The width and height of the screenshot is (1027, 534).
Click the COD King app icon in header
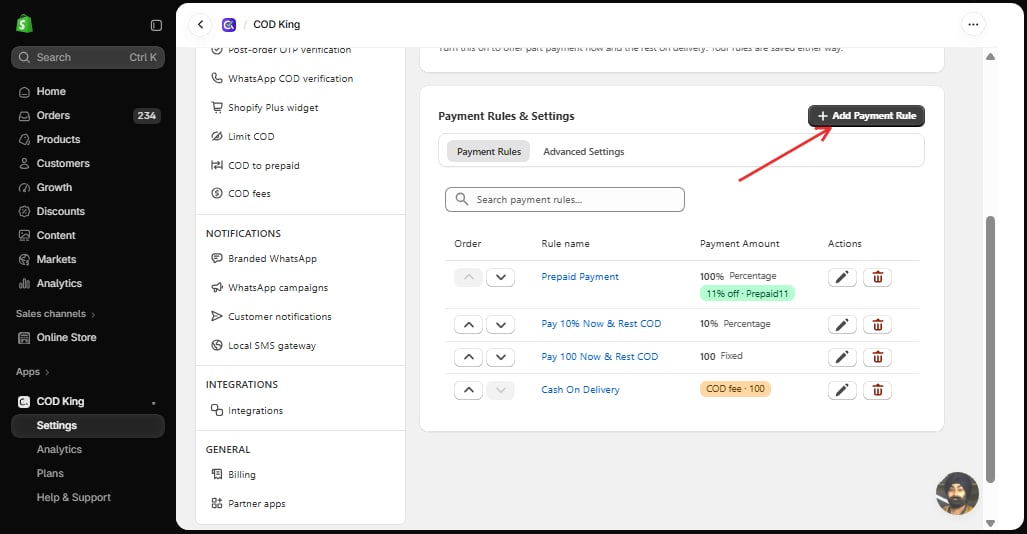(x=229, y=25)
